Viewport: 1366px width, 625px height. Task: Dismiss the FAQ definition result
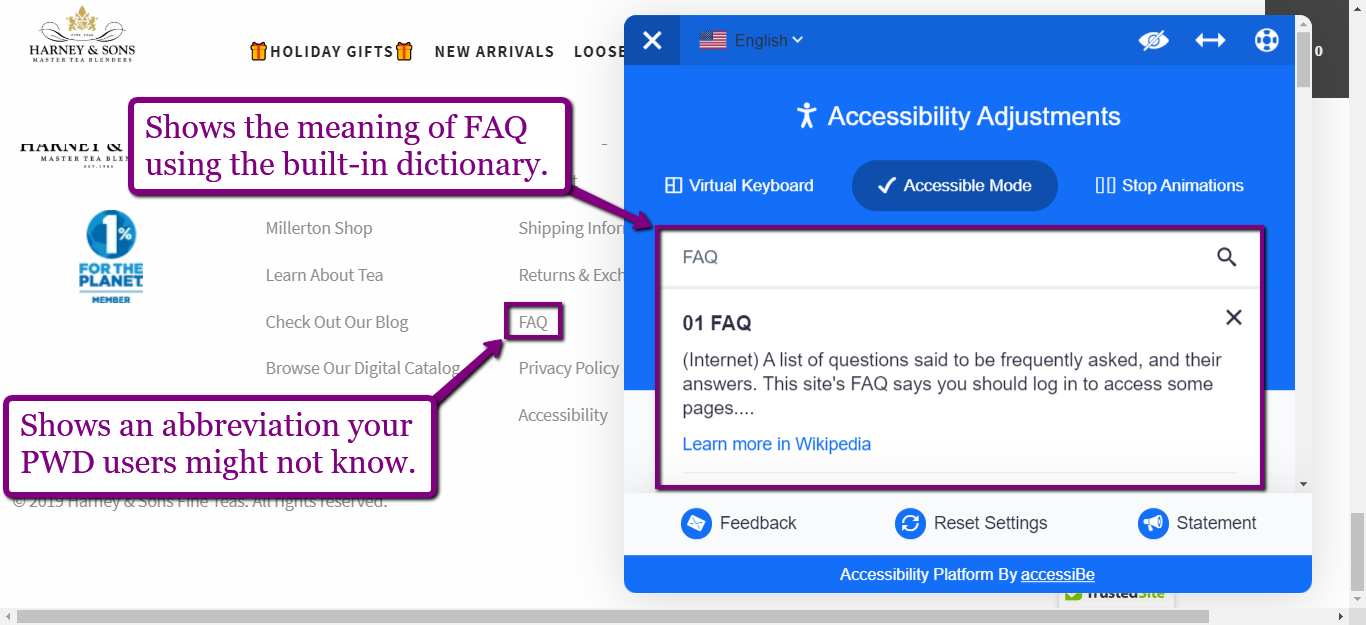pos(1233,317)
